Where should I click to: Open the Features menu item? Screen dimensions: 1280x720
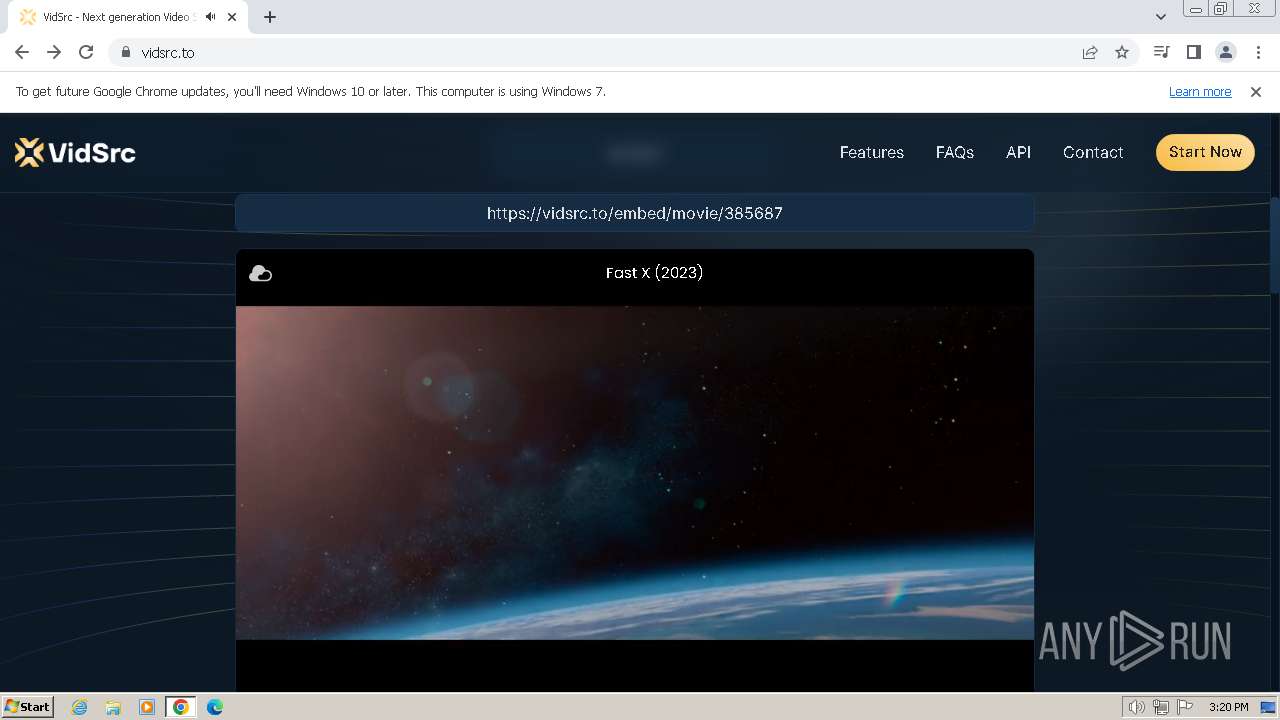click(871, 152)
